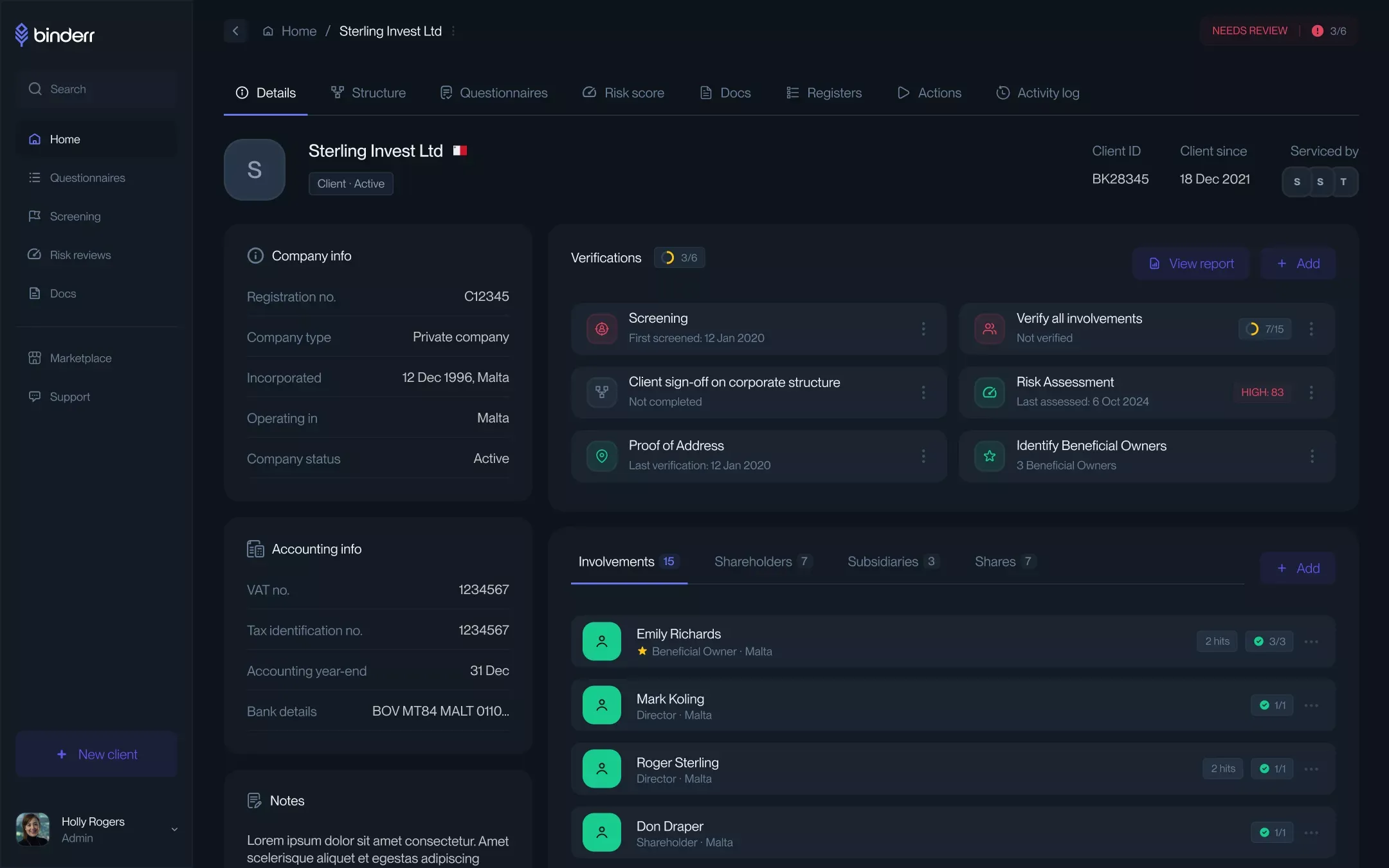Image resolution: width=1389 pixels, height=868 pixels.
Task: Click the Screening verification target icon
Action: point(602,329)
